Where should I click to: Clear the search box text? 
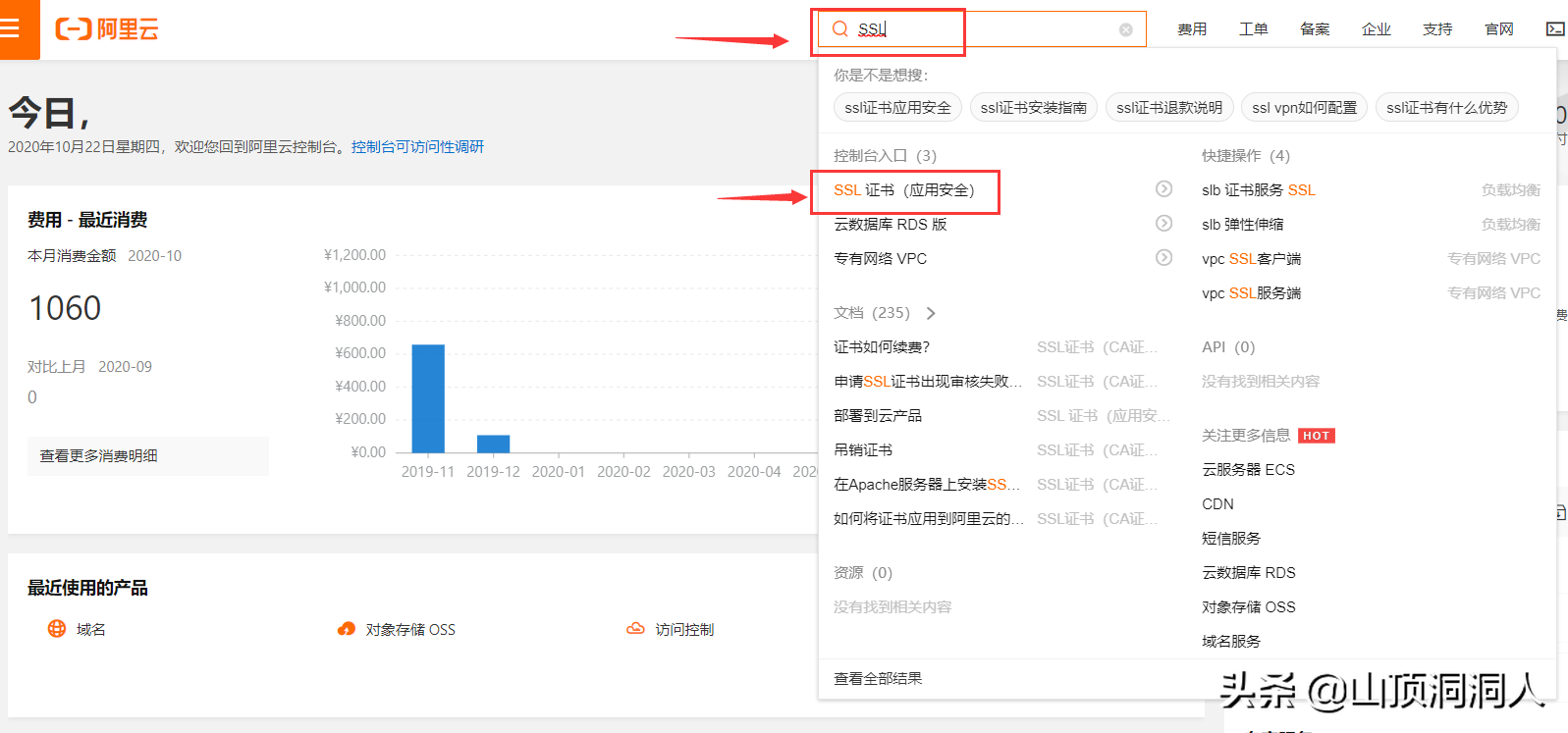coord(1125,29)
